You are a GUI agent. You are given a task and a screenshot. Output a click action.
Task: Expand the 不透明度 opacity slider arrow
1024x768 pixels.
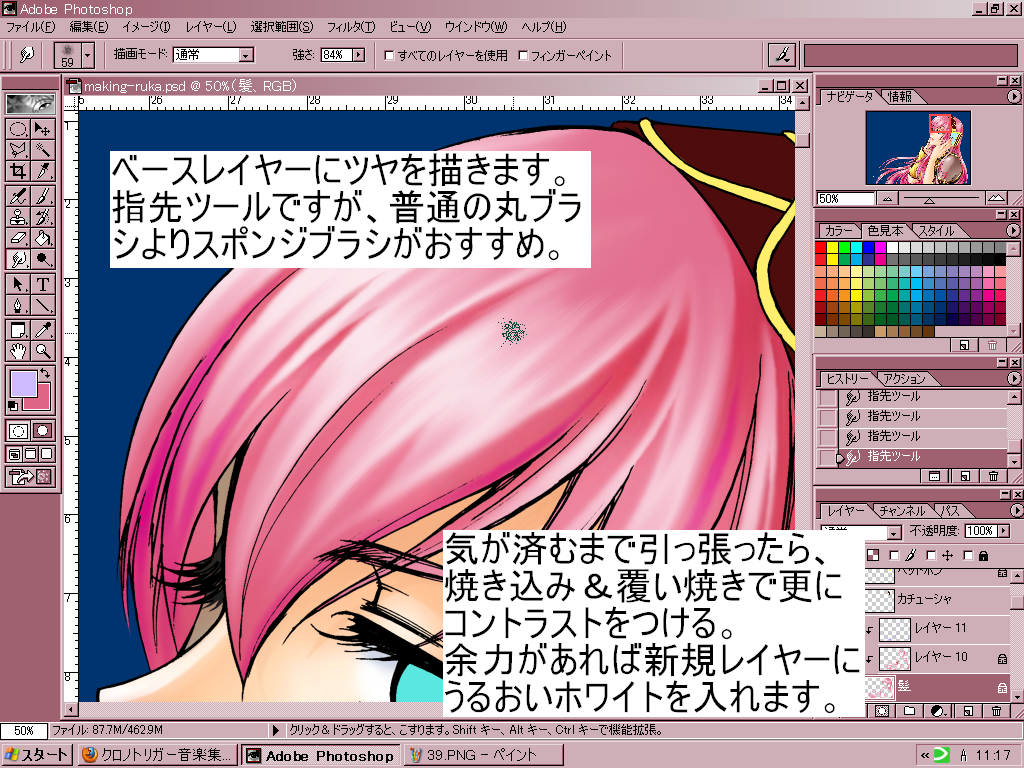(x=1003, y=531)
